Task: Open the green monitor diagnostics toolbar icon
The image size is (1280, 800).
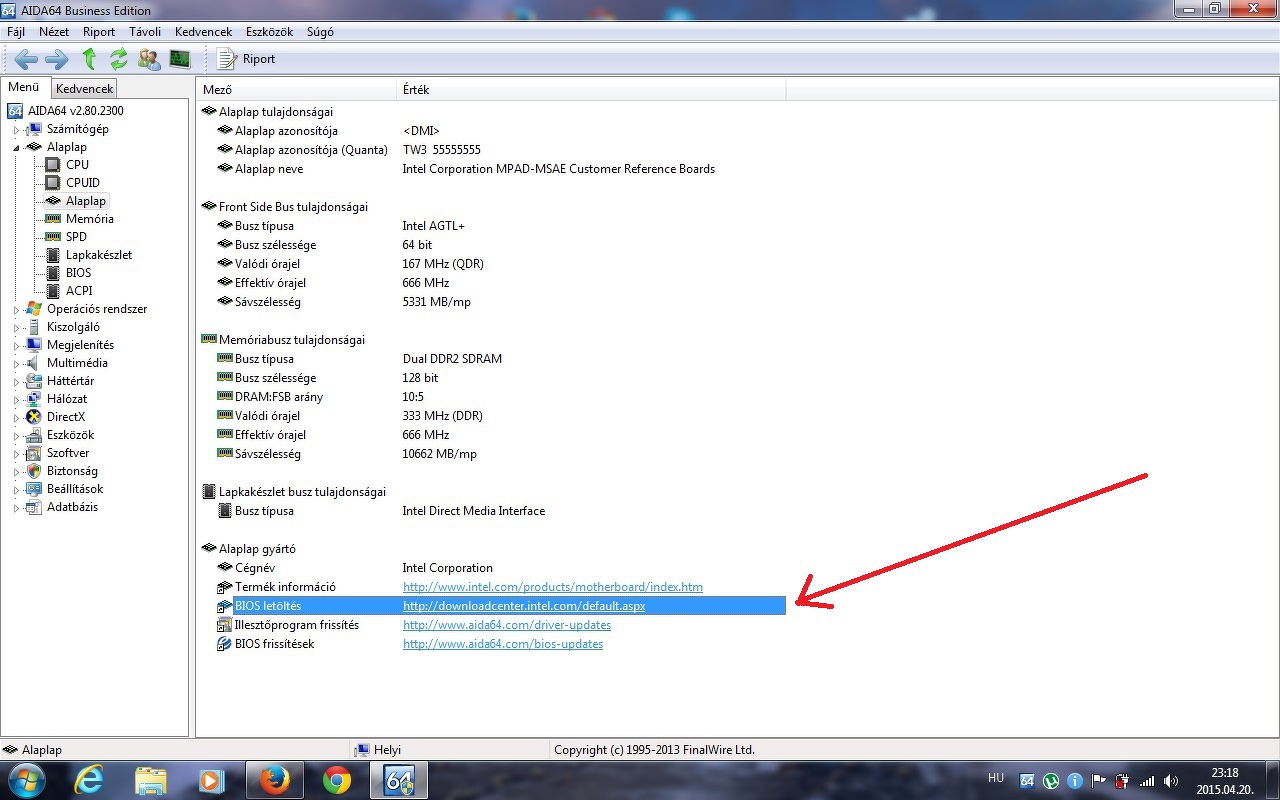Action: tap(180, 59)
